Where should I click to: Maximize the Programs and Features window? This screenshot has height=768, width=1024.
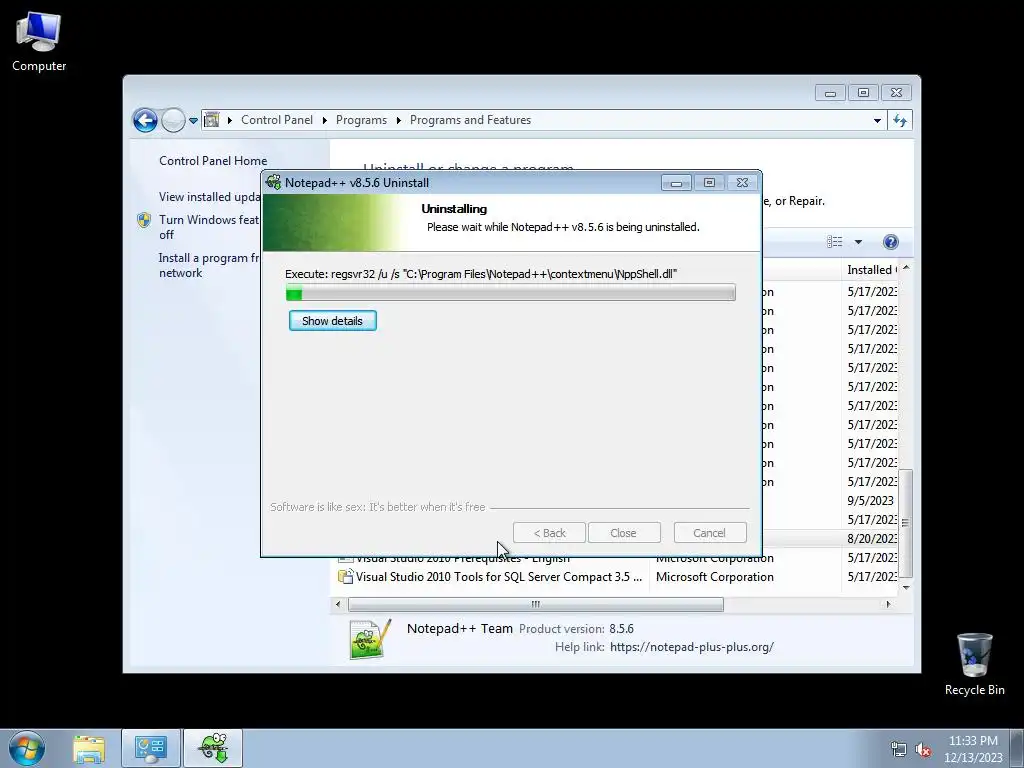pos(863,93)
